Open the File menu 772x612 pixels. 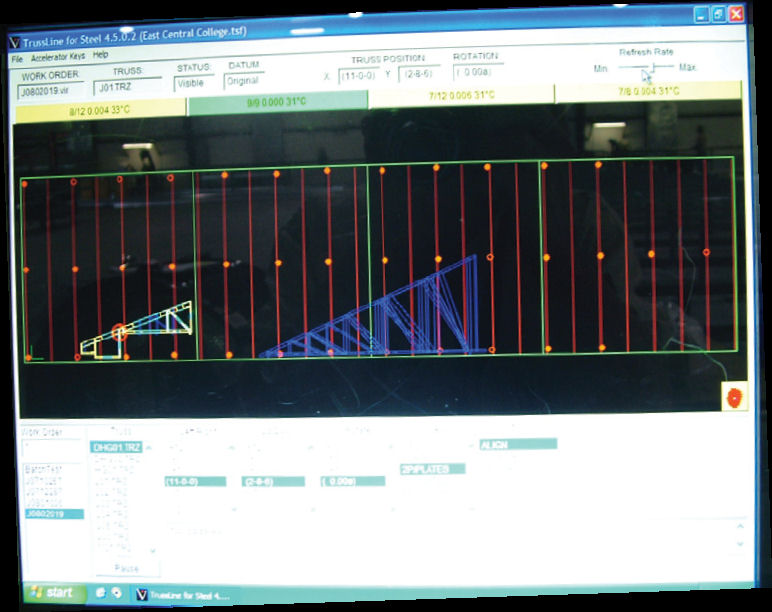click(x=17, y=58)
